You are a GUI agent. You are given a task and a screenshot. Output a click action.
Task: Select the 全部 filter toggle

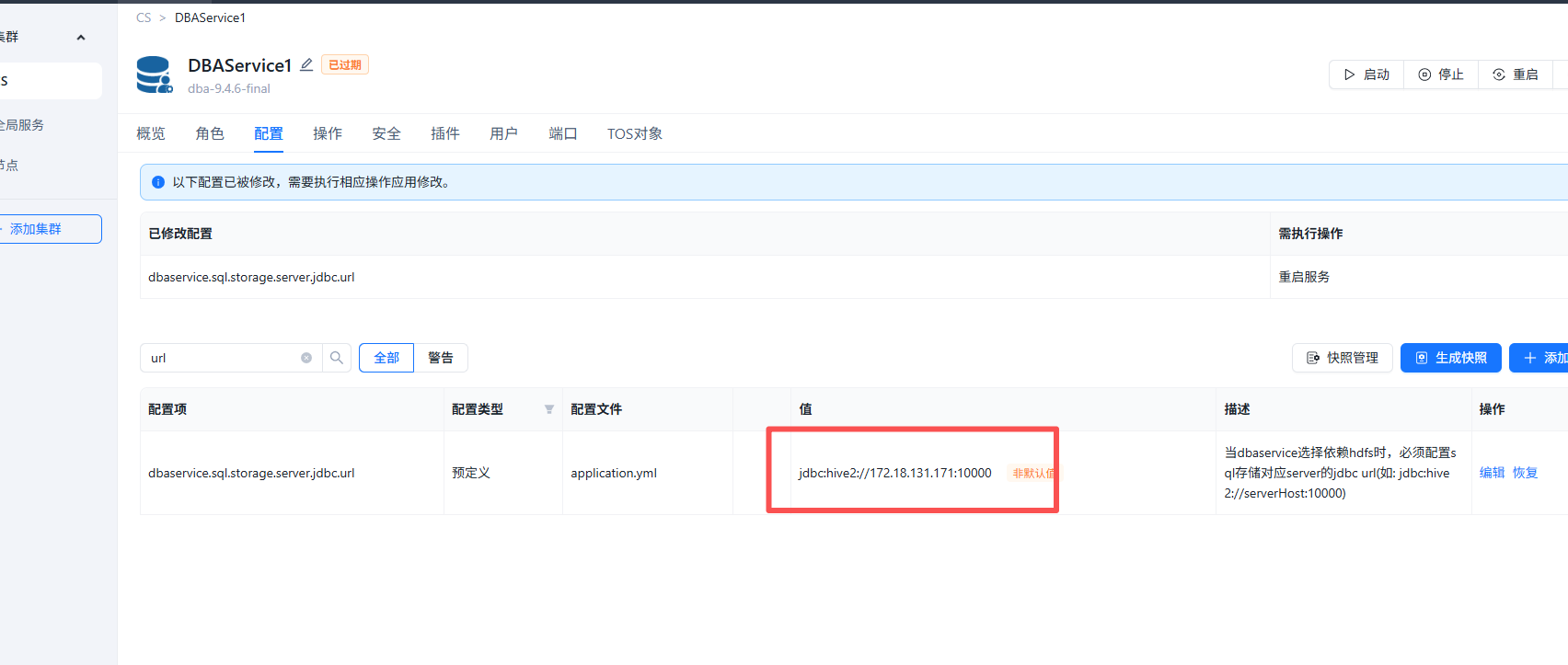386,358
